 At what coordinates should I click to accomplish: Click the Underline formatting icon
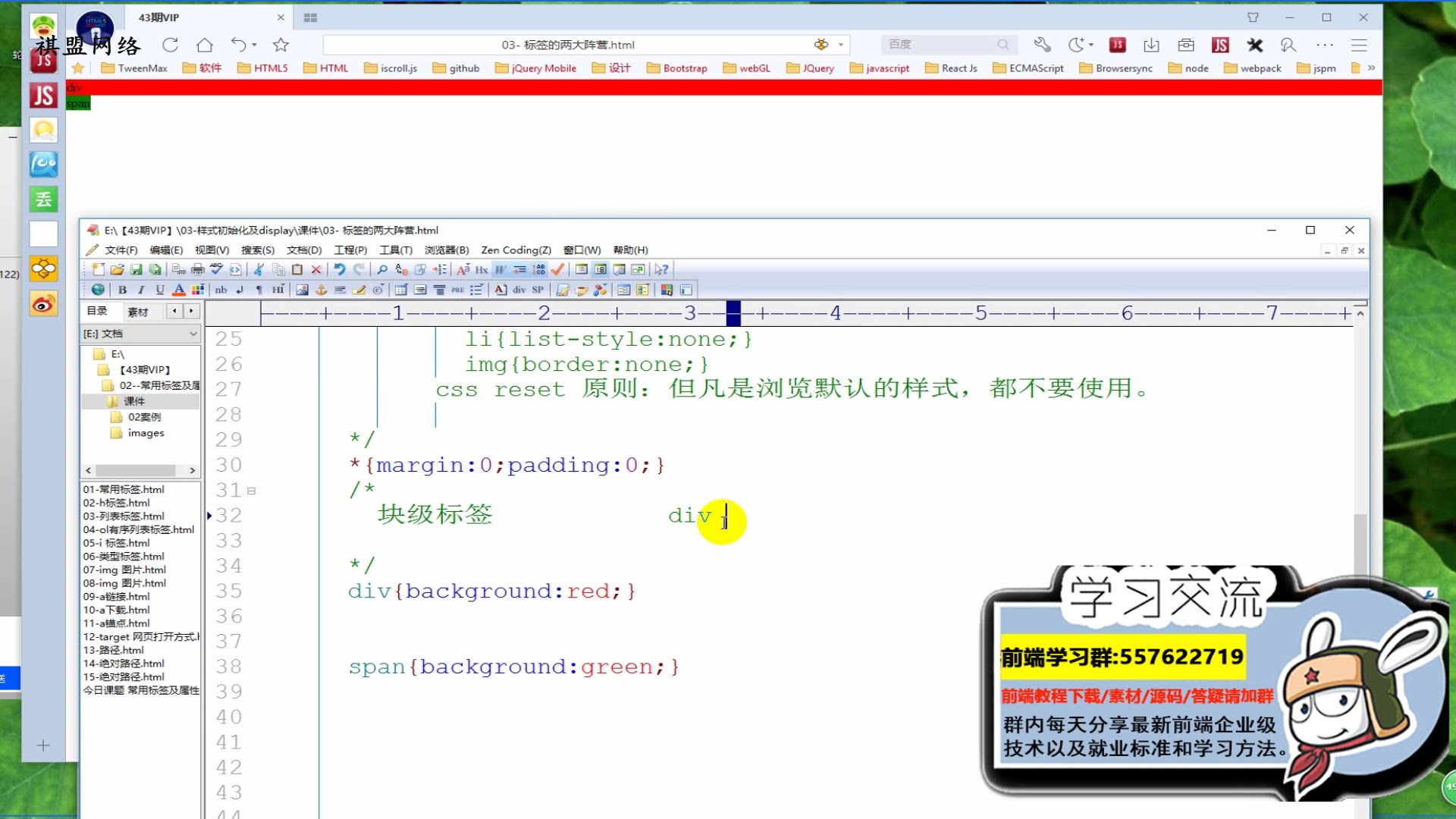coord(159,290)
